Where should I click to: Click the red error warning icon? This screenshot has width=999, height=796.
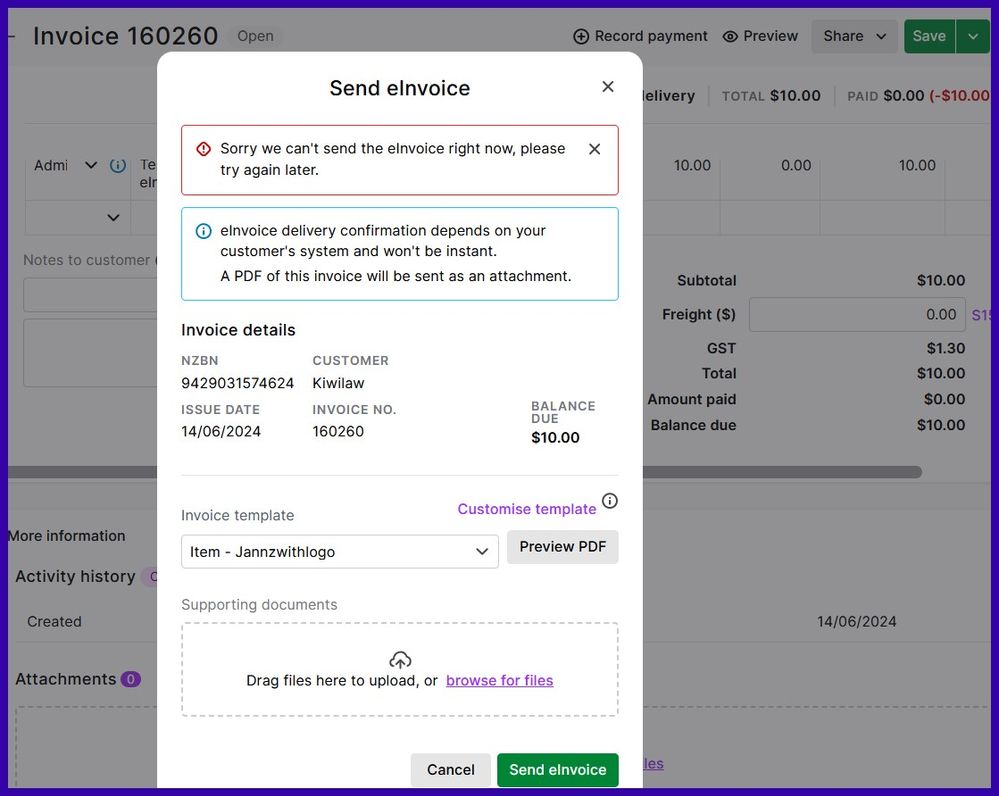click(x=204, y=149)
